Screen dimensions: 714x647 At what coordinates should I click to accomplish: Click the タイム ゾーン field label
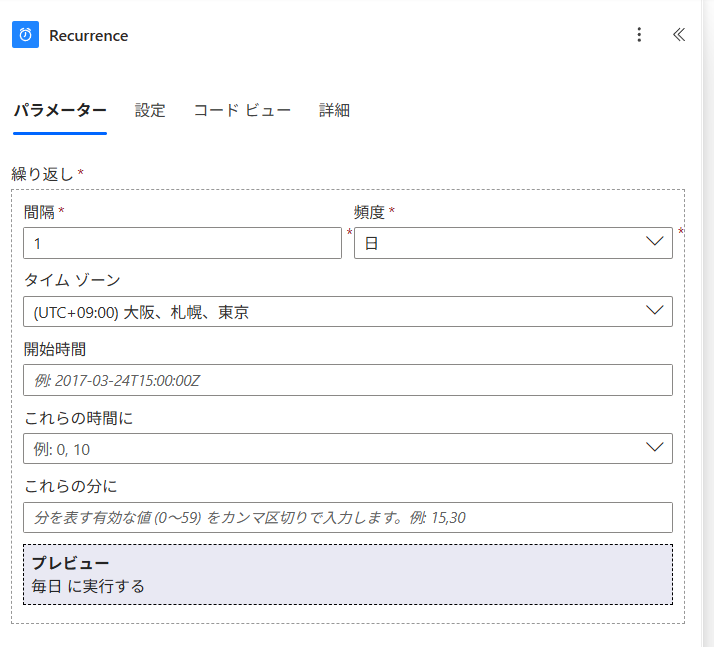71,280
